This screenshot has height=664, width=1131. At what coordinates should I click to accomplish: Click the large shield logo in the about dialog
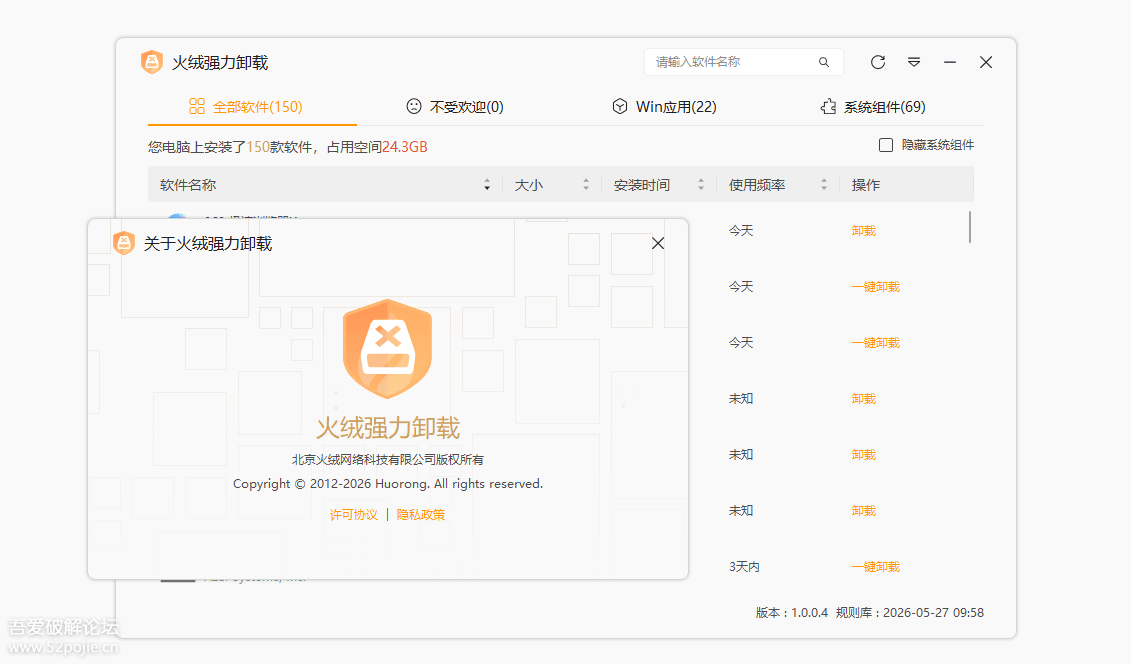[x=388, y=349]
